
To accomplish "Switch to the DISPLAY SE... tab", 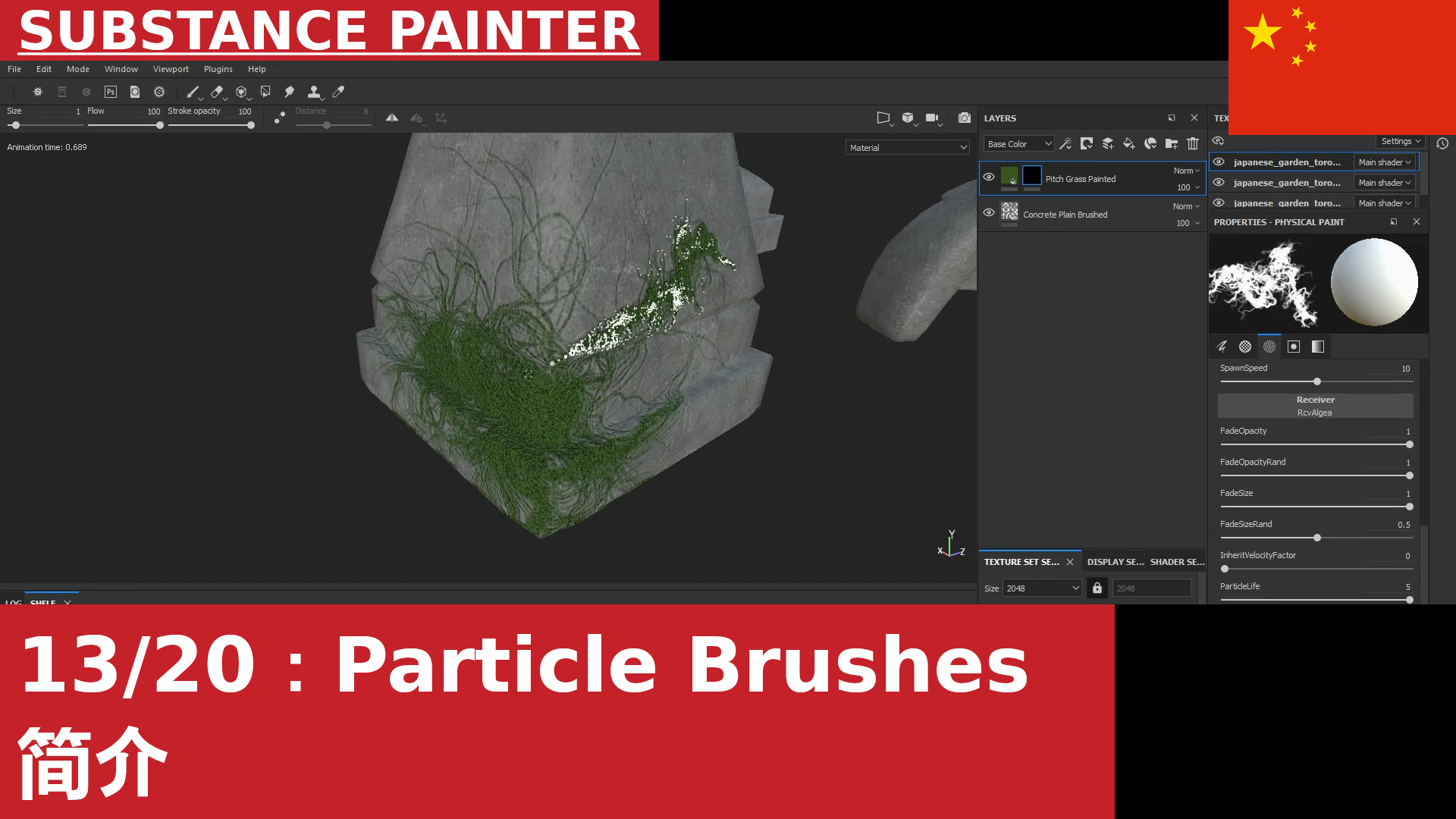I will pyautogui.click(x=1115, y=562).
